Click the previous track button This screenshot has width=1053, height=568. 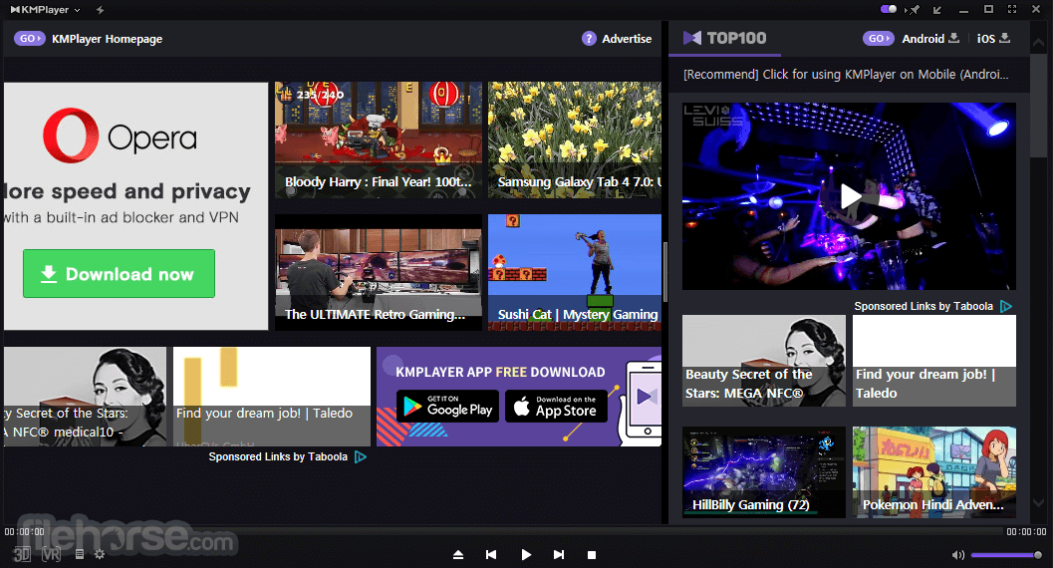point(491,555)
